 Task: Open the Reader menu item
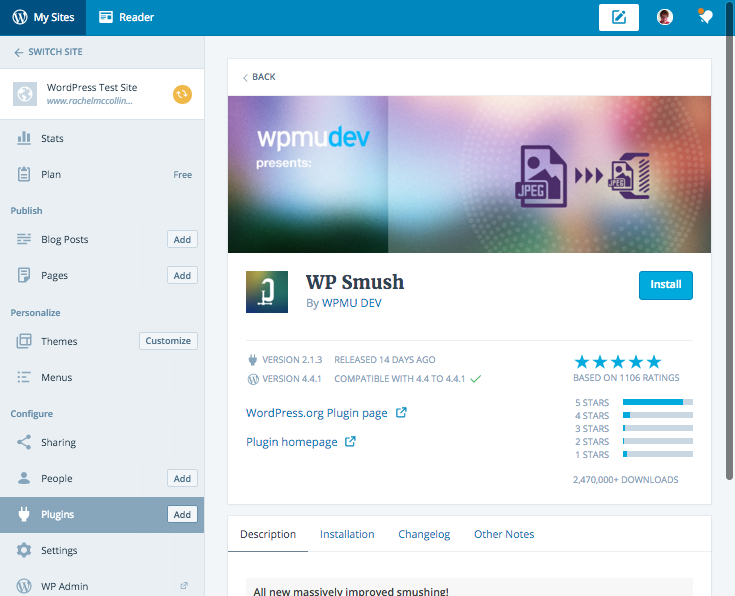(127, 17)
